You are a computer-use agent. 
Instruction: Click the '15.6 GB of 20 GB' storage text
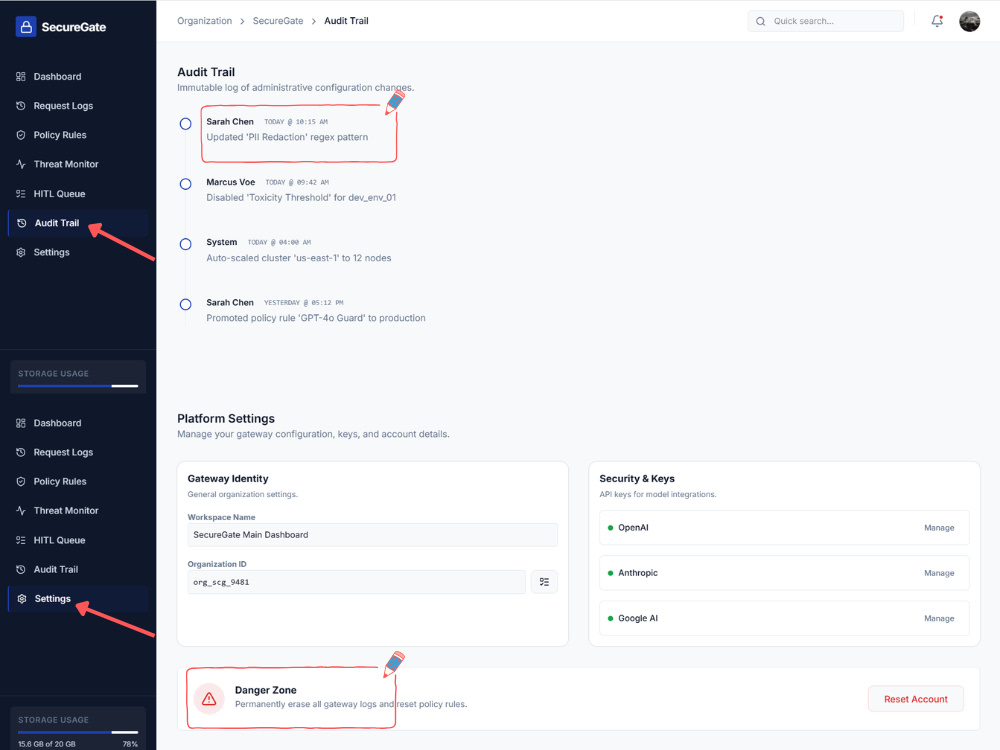pos(47,744)
